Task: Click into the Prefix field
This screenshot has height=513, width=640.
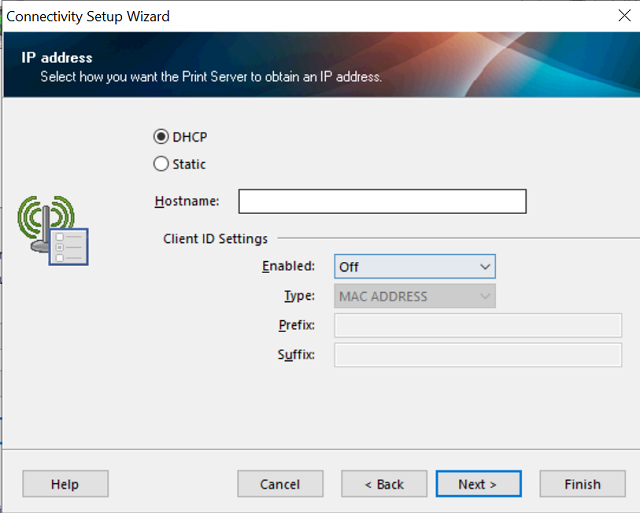Action: coord(477,325)
